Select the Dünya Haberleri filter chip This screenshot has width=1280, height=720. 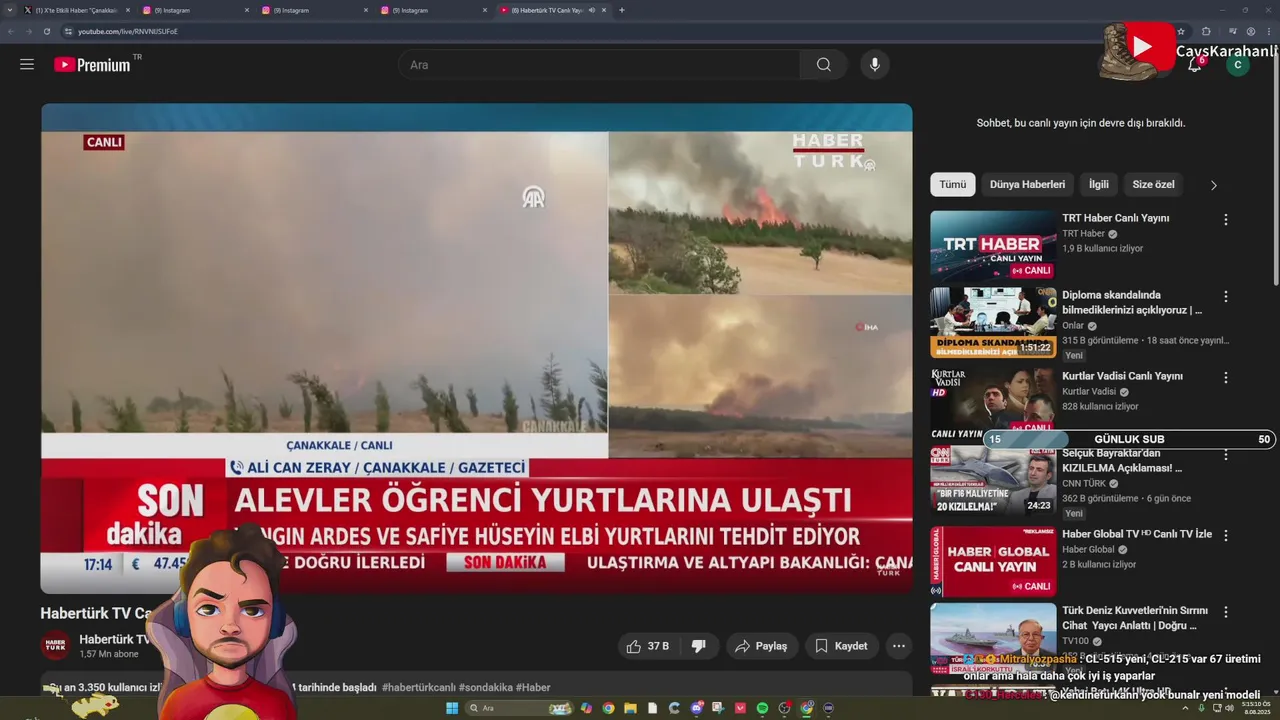tap(1027, 185)
